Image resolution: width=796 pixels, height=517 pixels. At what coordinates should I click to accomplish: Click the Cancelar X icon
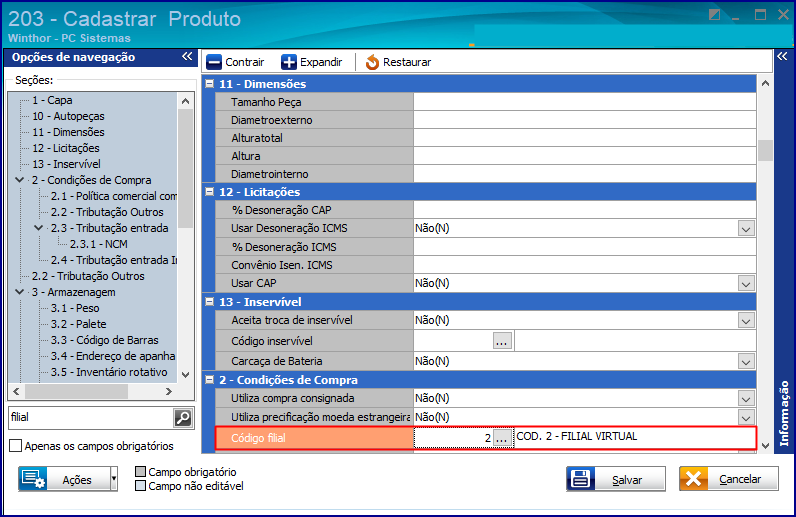click(693, 479)
